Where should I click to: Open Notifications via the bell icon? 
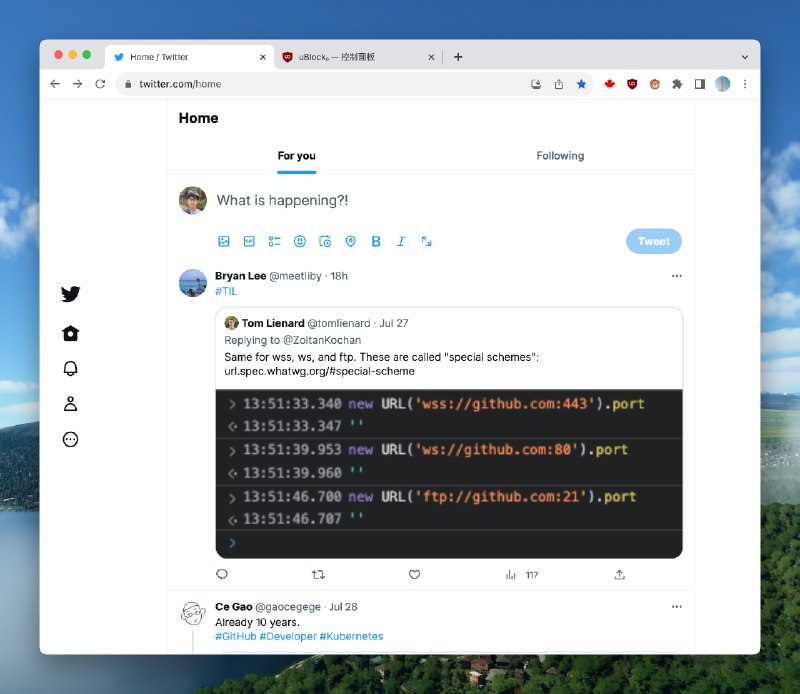click(x=70, y=369)
